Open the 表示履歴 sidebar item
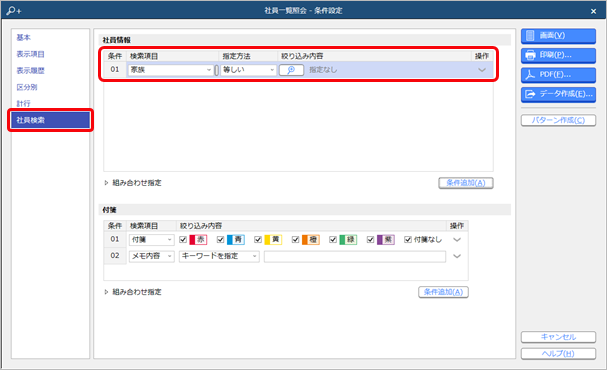607x370 pixels. 30,71
